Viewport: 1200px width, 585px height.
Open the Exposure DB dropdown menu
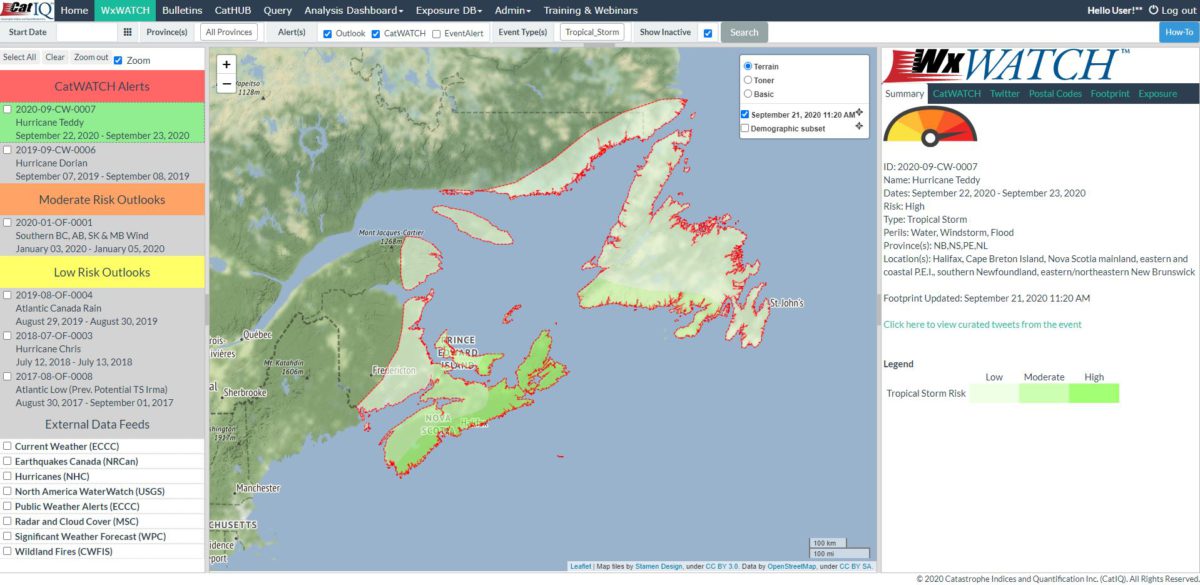point(451,10)
